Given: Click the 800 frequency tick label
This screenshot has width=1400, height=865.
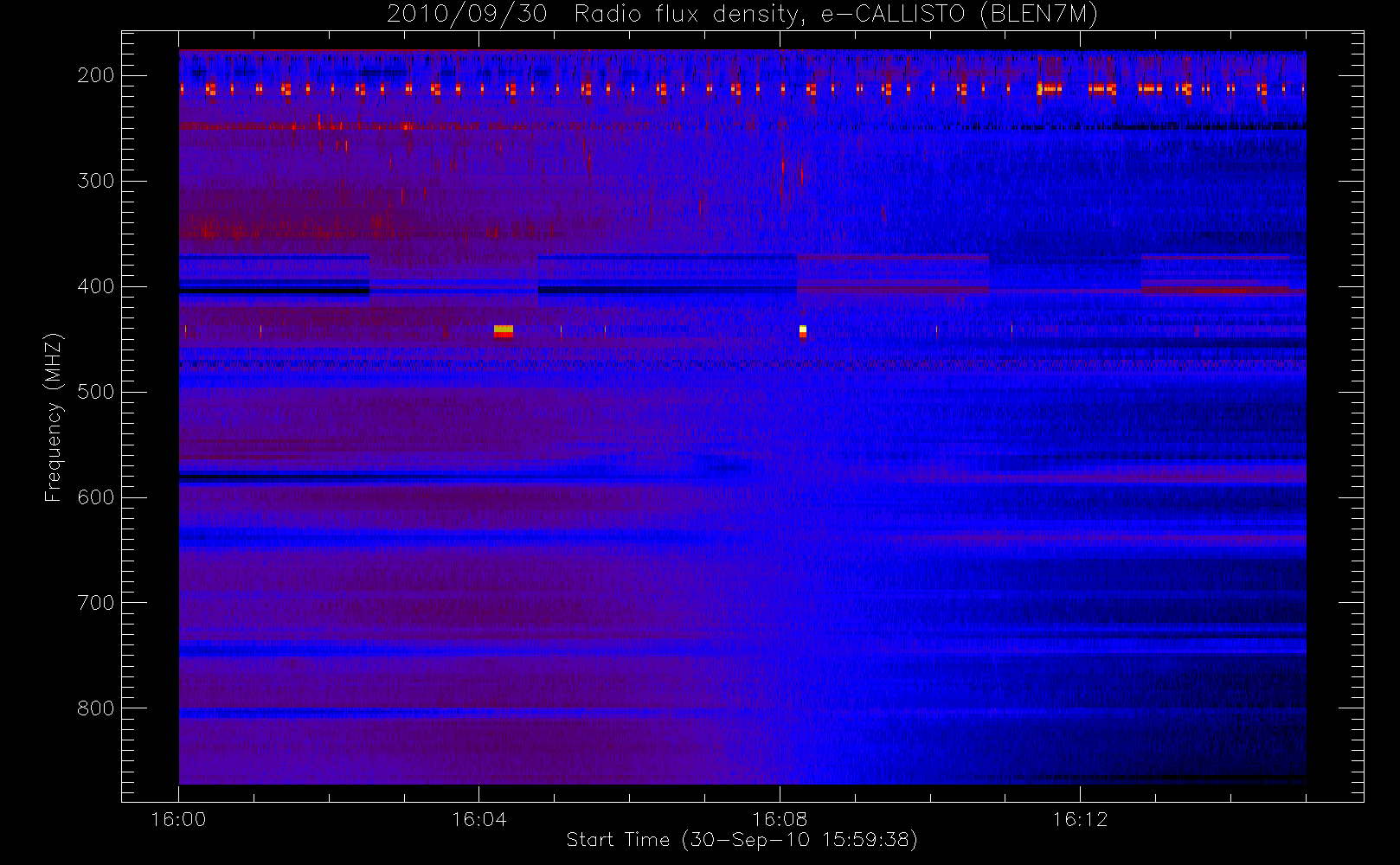Looking at the screenshot, I should (95, 708).
